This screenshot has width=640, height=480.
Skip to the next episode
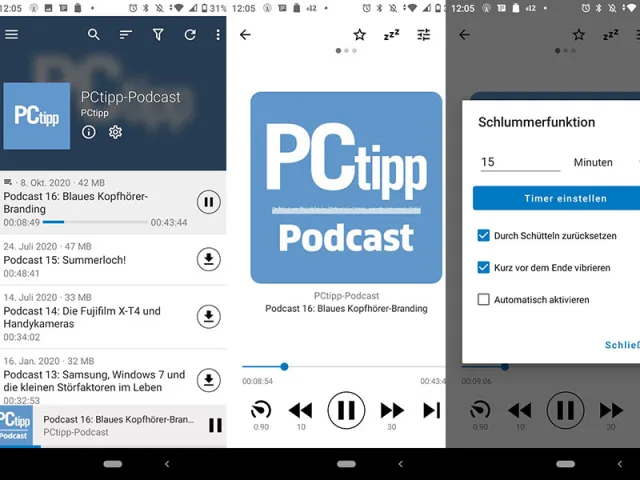pyautogui.click(x=432, y=410)
